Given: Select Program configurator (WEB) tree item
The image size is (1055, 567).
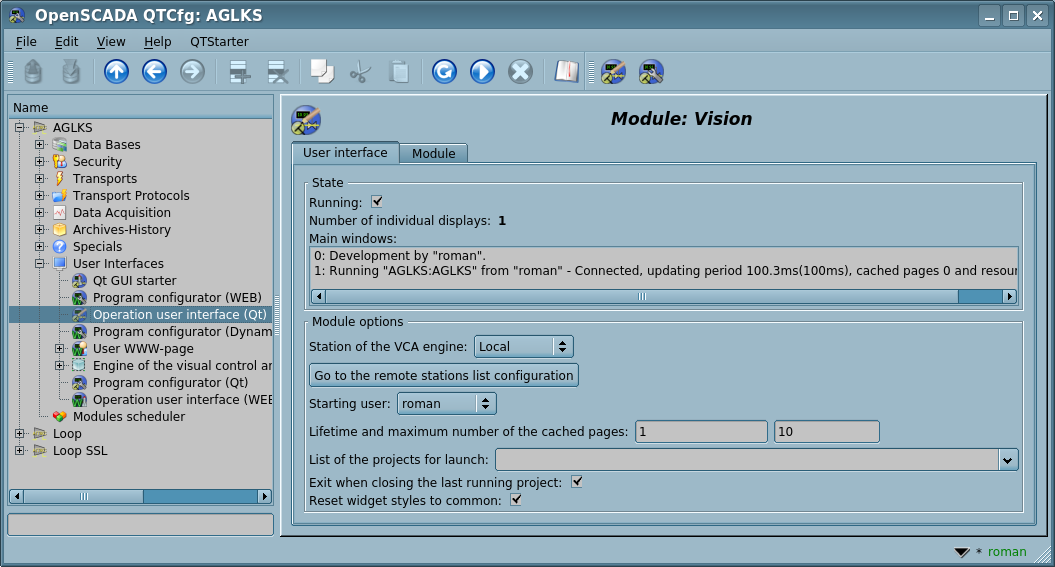Looking at the screenshot, I should coord(177,297).
